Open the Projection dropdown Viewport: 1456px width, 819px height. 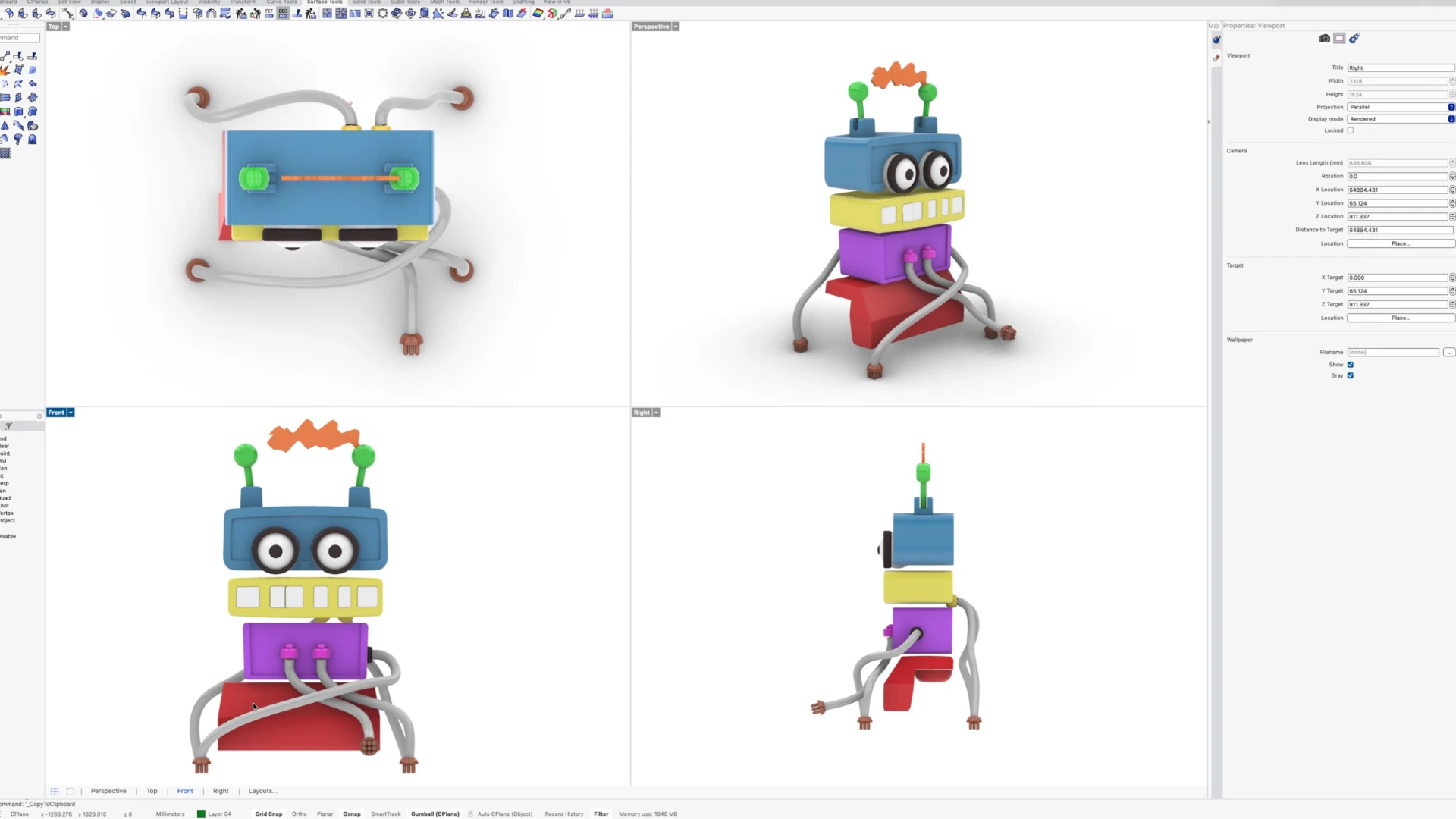[1401, 107]
